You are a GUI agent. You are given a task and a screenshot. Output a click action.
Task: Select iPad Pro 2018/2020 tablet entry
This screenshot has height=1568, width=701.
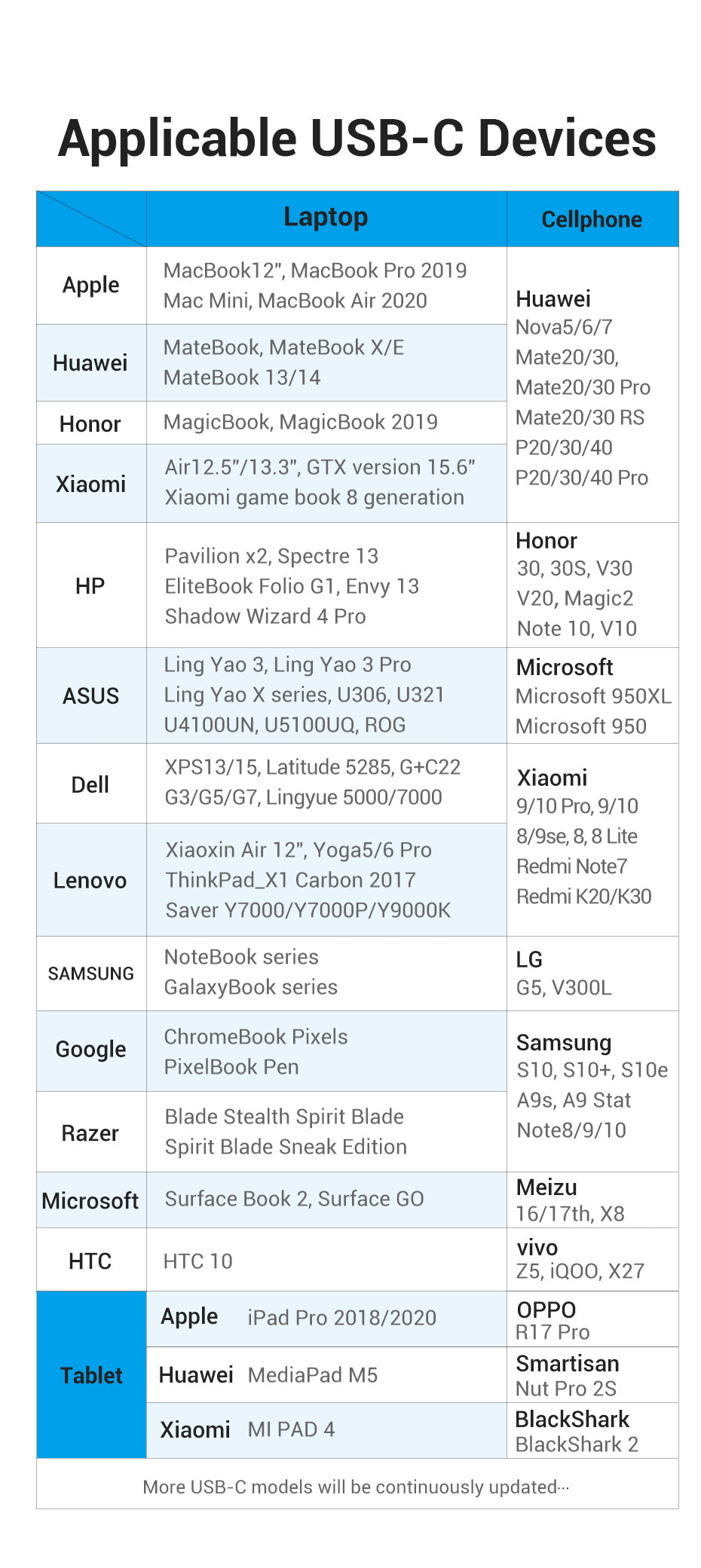[x=341, y=1317]
